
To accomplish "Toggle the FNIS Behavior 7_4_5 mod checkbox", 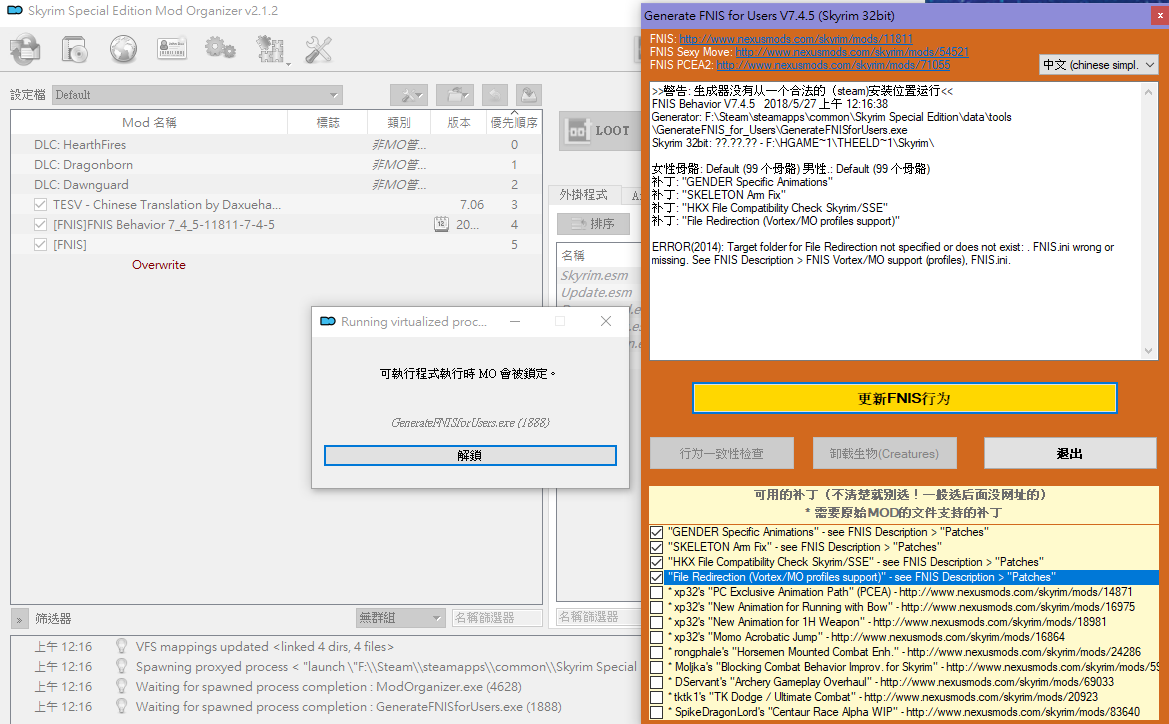I will (x=40, y=224).
